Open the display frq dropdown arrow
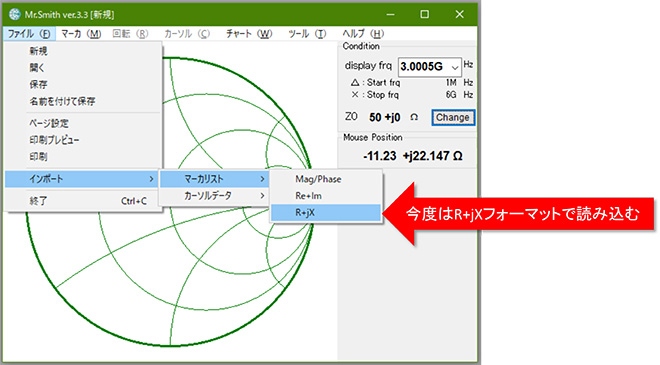 coord(455,67)
